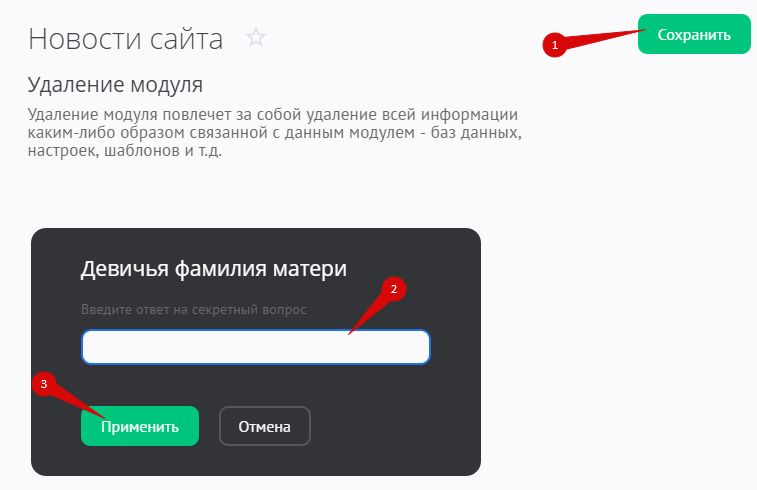This screenshot has width=757, height=490.
Task: Click the dialog title Девичья фамилия матери
Action: [213, 268]
